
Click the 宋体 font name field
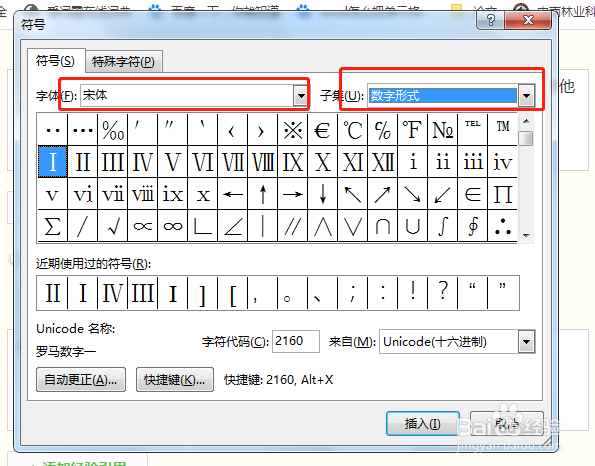pyautogui.click(x=187, y=95)
